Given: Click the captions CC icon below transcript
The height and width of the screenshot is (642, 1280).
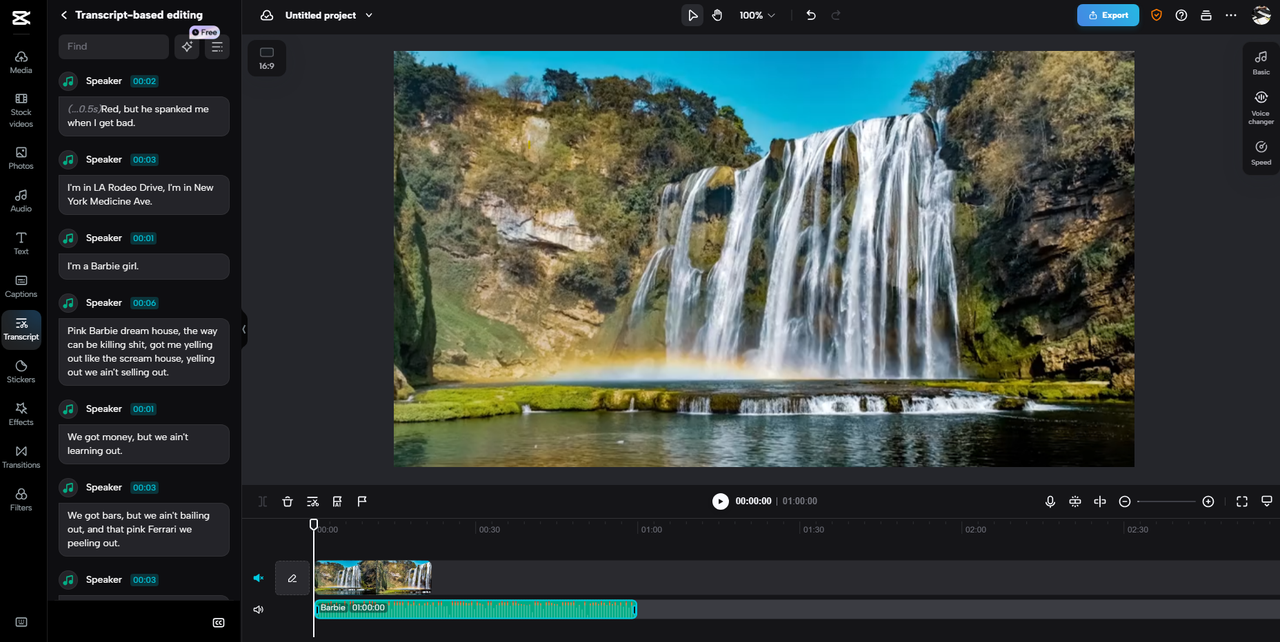Looking at the screenshot, I should pos(219,623).
